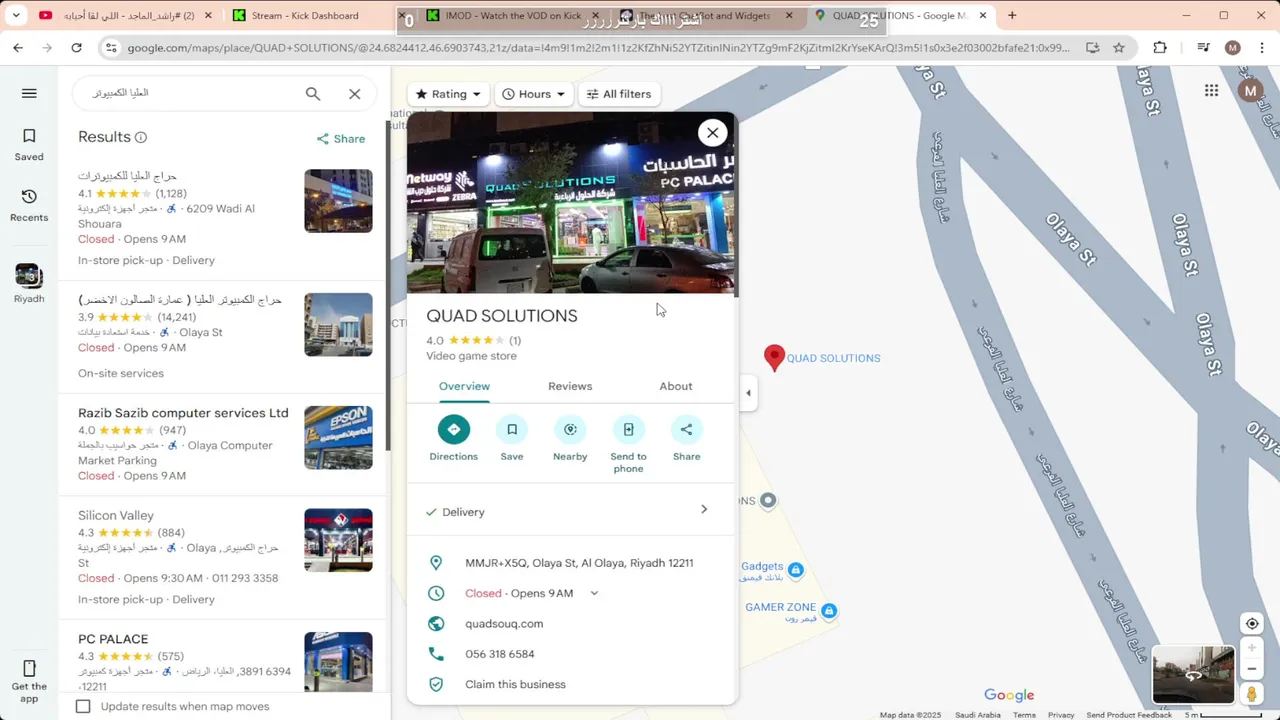Reload the browser page
This screenshot has height=720, width=1280.
(x=76, y=47)
